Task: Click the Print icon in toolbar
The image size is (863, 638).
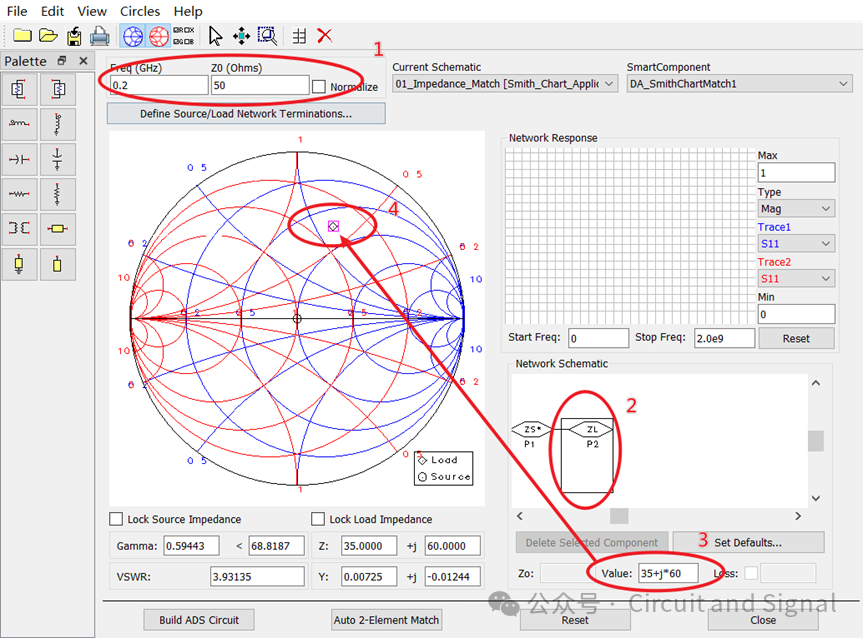Action: [x=100, y=36]
